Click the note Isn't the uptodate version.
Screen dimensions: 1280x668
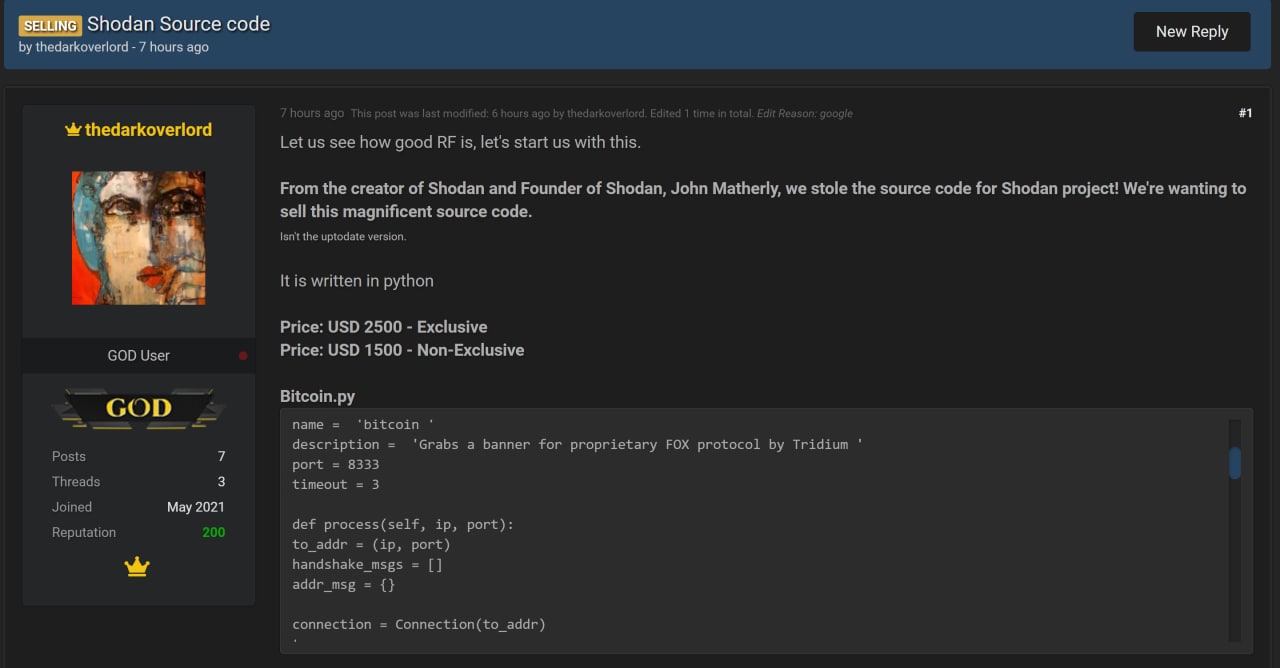coord(343,237)
